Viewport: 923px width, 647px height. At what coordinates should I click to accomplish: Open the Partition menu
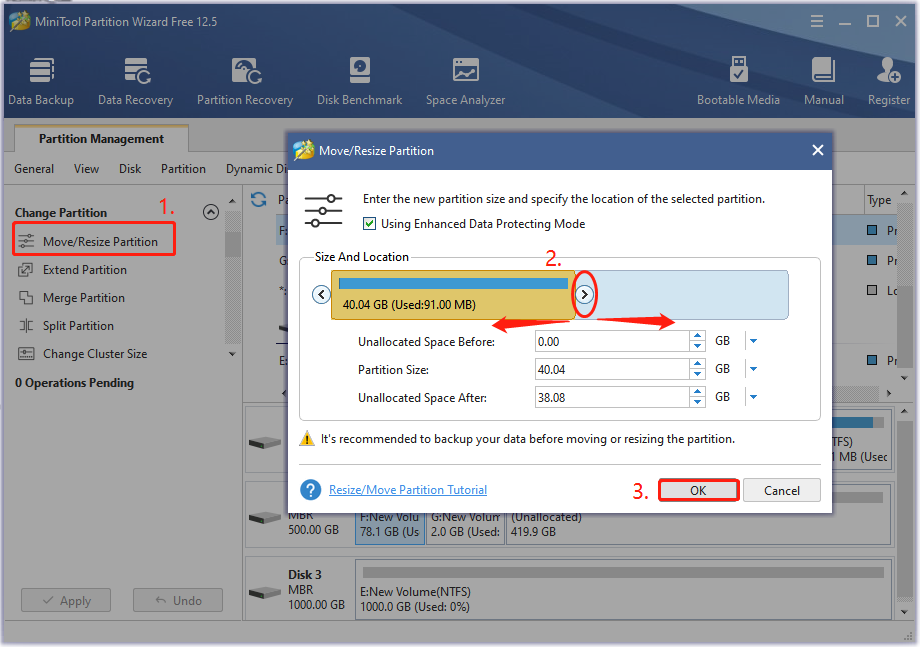pyautogui.click(x=184, y=169)
